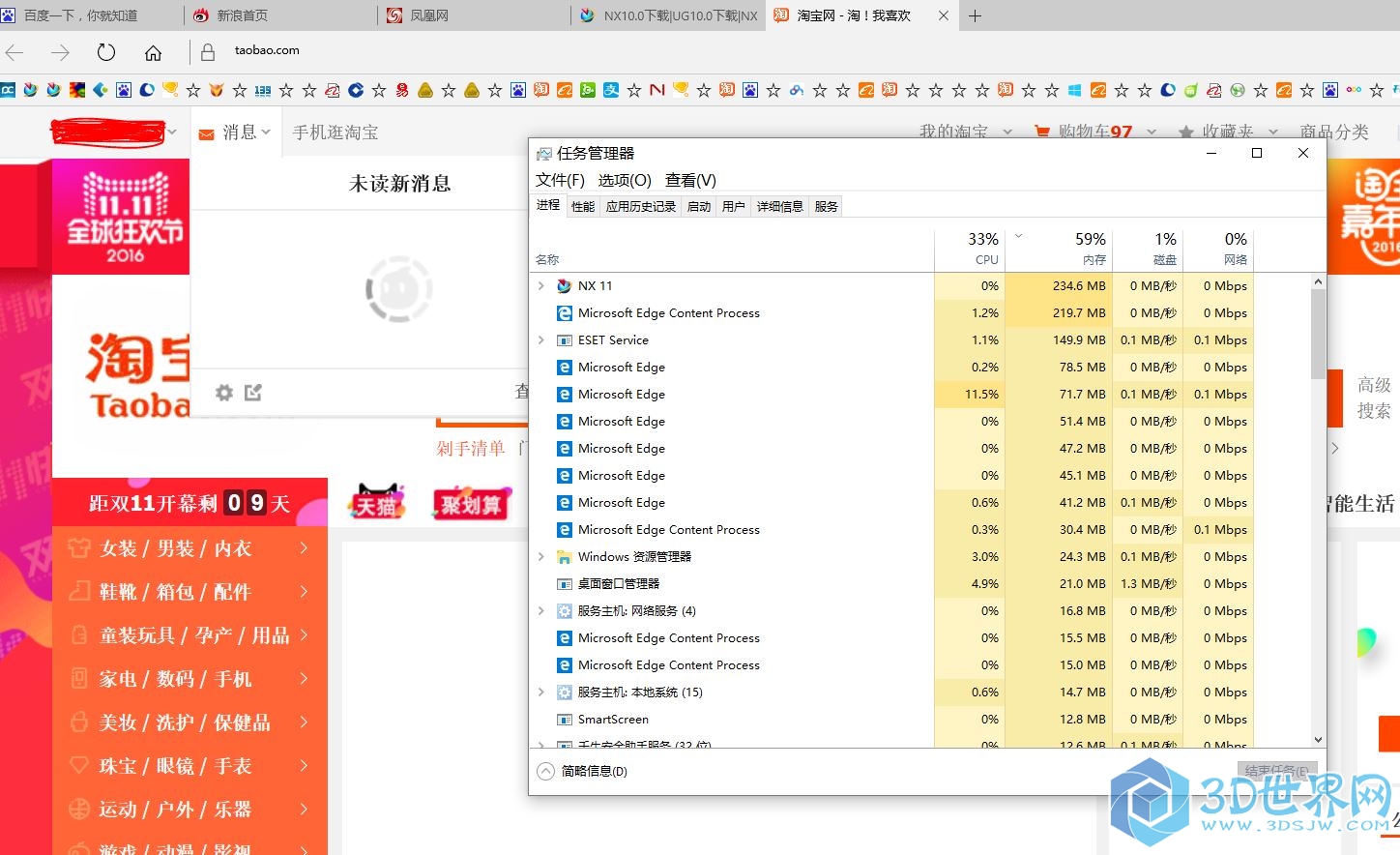Switch to the 应用历史记录 tab
1400x855 pixels.
click(x=641, y=206)
